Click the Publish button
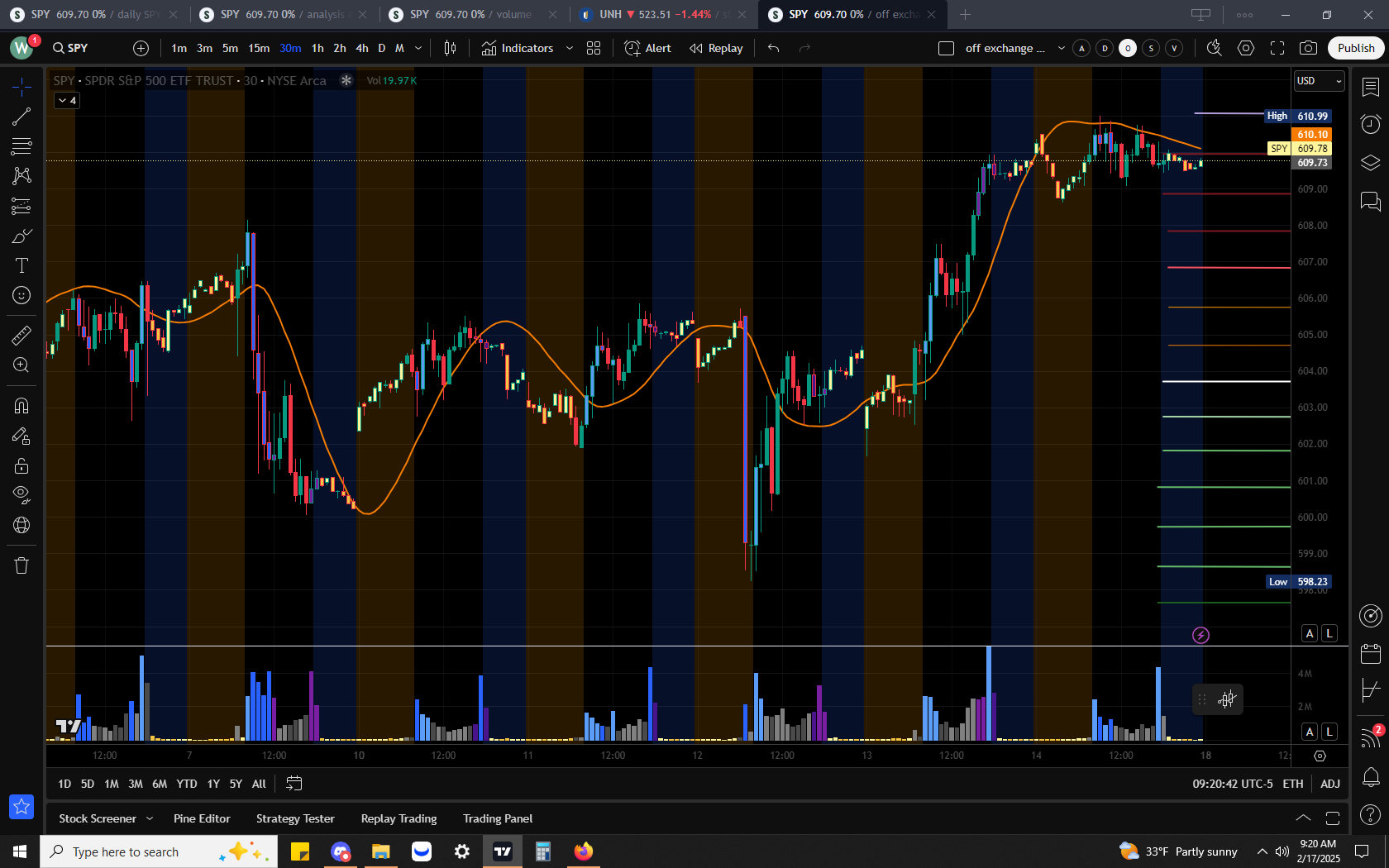Viewport: 1389px width, 868px height. point(1356,48)
